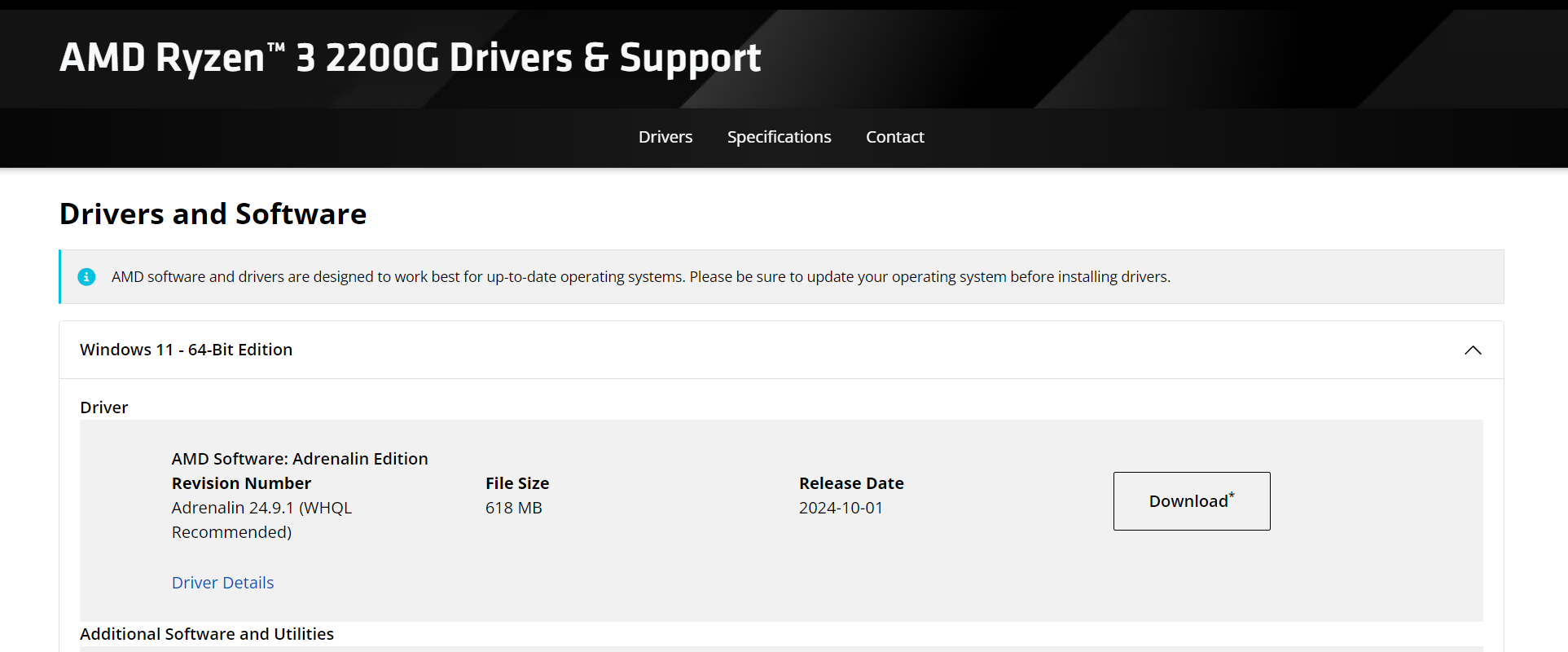Click 'Additional Software and Utilities' heading
This screenshot has width=1568, height=652.
(x=207, y=634)
